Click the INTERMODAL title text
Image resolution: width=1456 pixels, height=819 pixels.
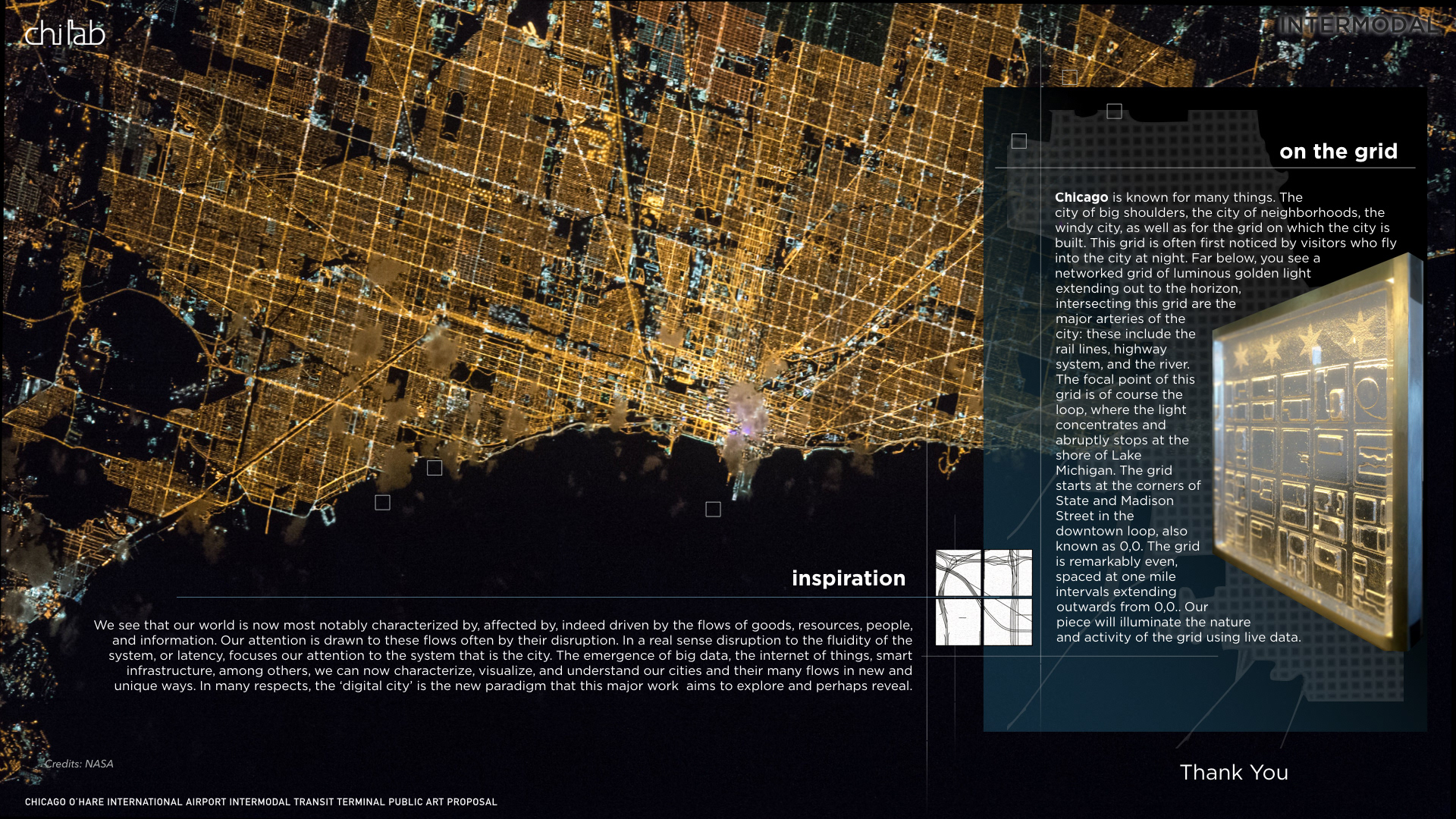point(1358,25)
